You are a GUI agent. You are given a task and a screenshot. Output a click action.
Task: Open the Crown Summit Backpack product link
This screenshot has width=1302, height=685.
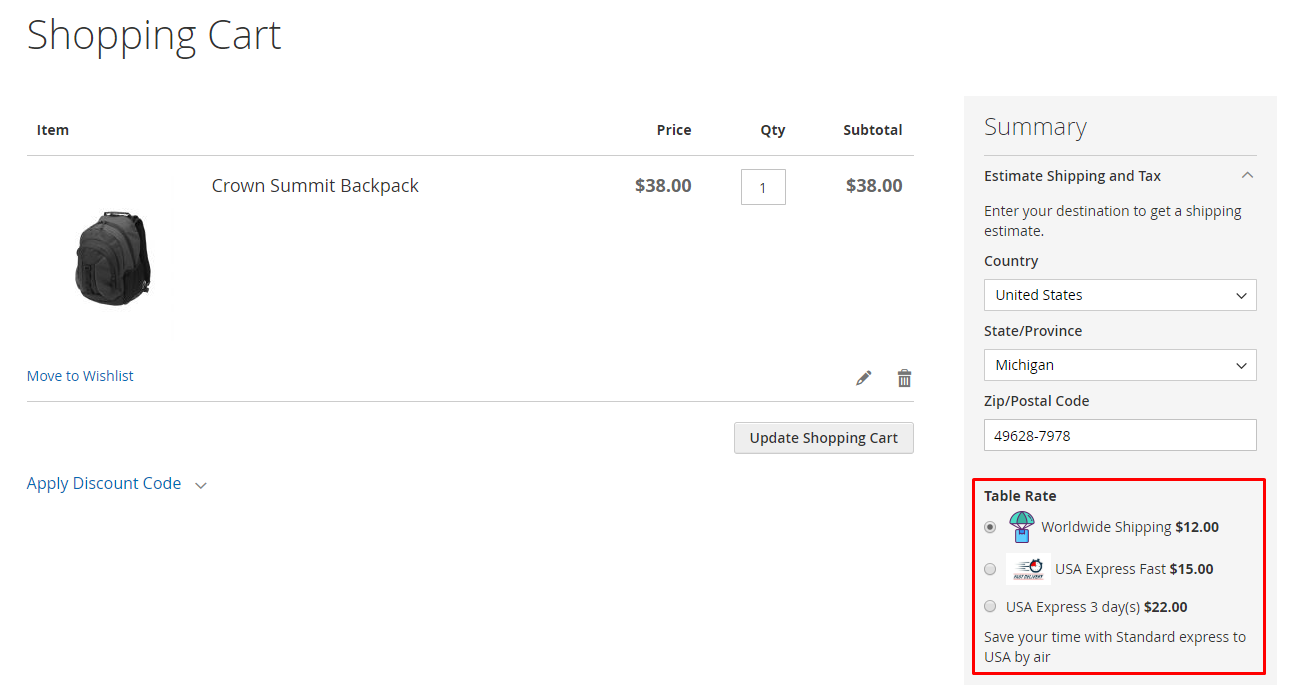tap(315, 186)
